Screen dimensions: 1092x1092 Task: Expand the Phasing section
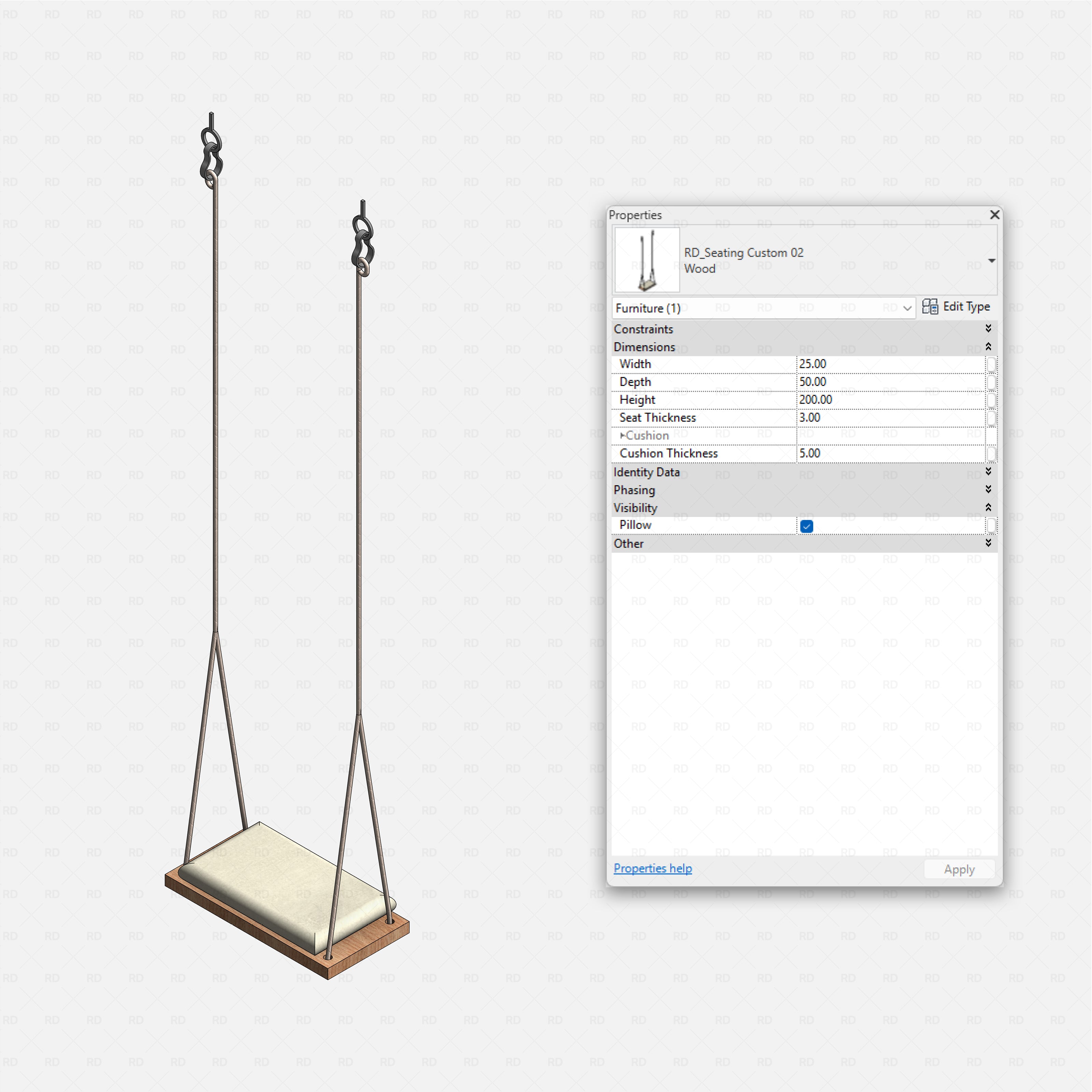click(989, 489)
